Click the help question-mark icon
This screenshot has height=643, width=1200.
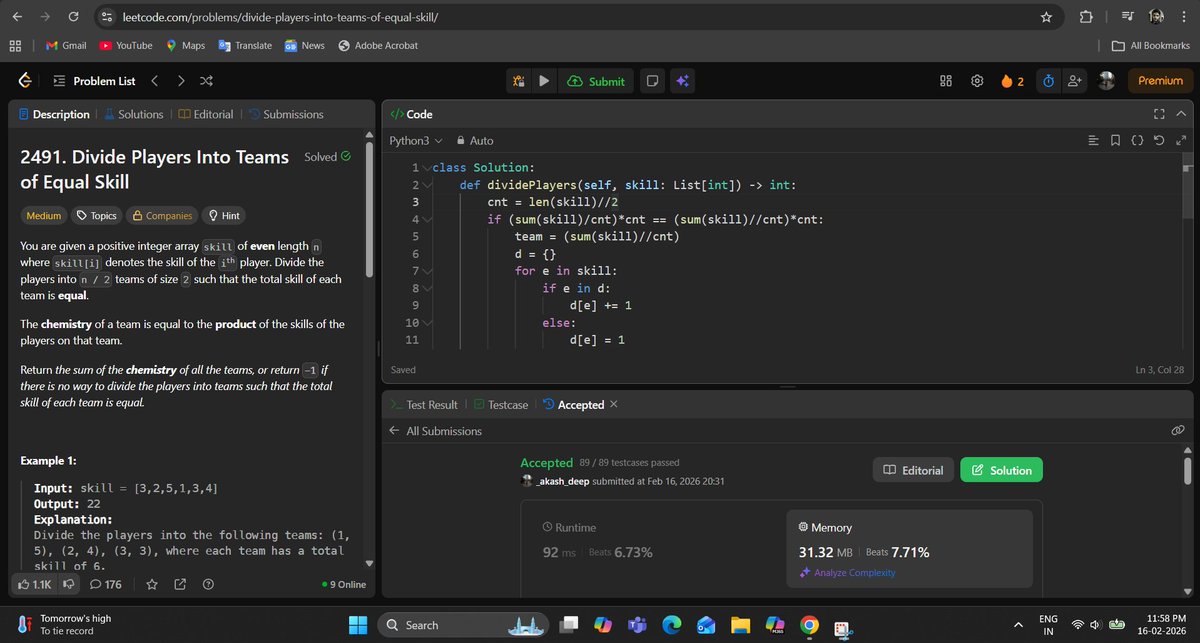pos(208,584)
